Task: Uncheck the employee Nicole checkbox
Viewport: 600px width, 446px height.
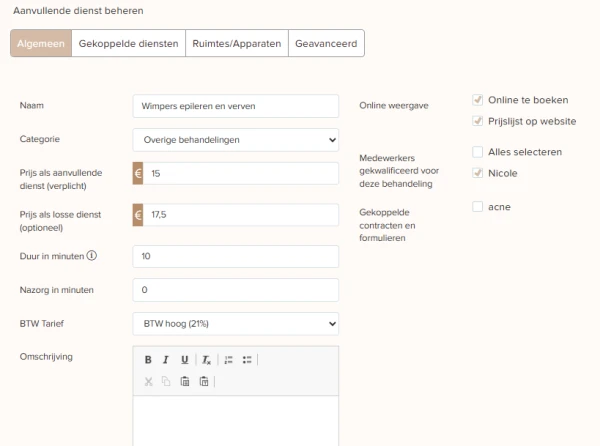Action: point(478,173)
